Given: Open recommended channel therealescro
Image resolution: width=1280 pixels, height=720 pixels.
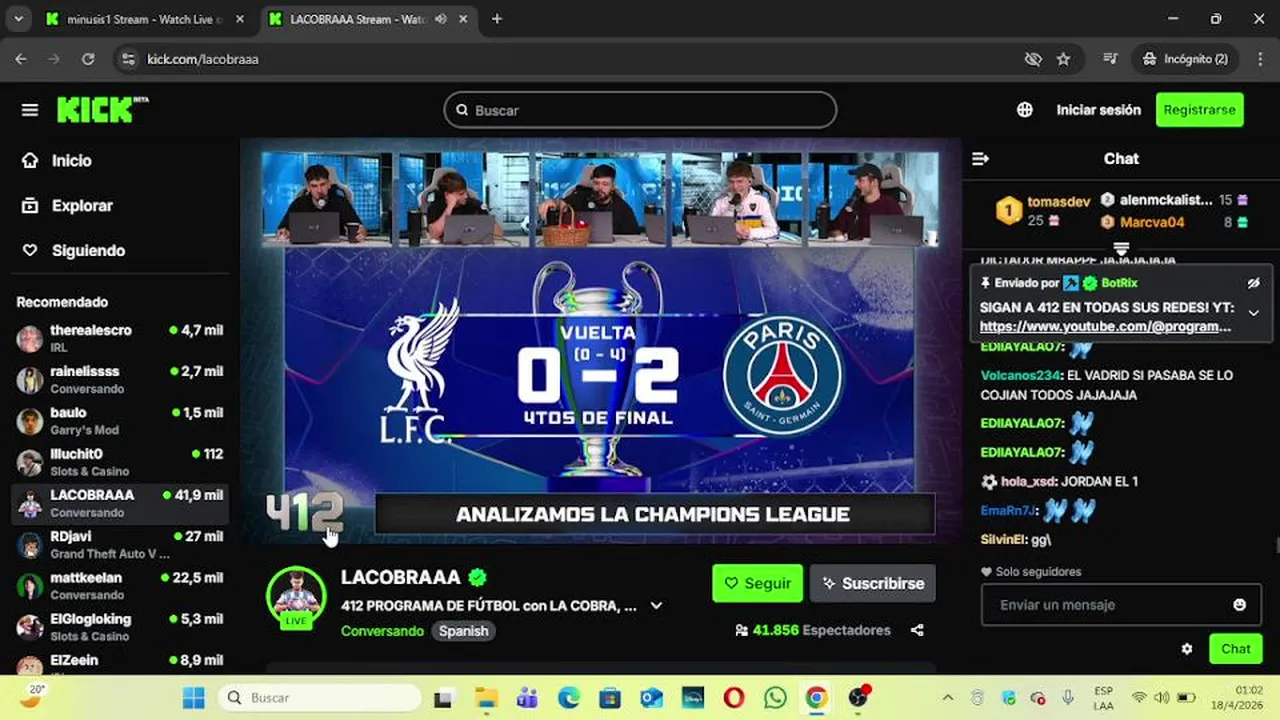Looking at the screenshot, I should [120, 338].
